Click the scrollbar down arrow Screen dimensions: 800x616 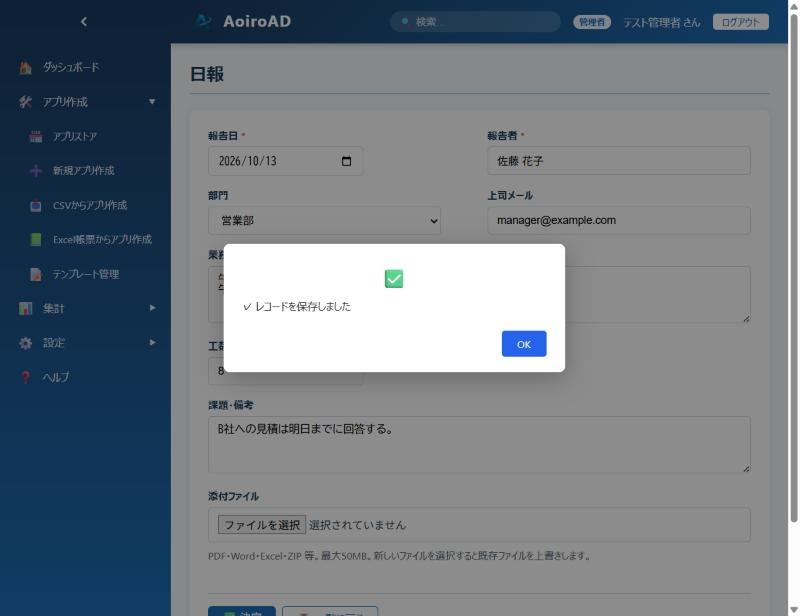pos(793,609)
